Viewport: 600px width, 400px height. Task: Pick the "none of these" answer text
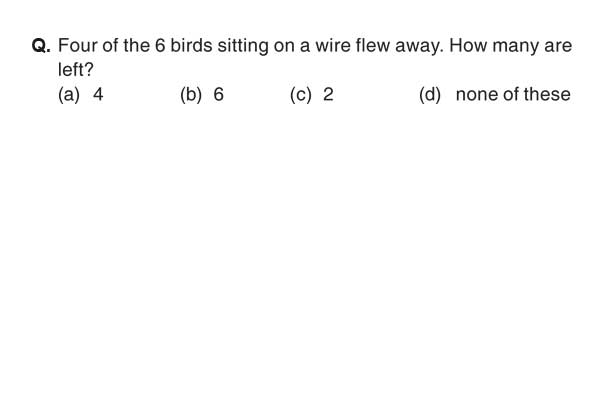click(513, 94)
